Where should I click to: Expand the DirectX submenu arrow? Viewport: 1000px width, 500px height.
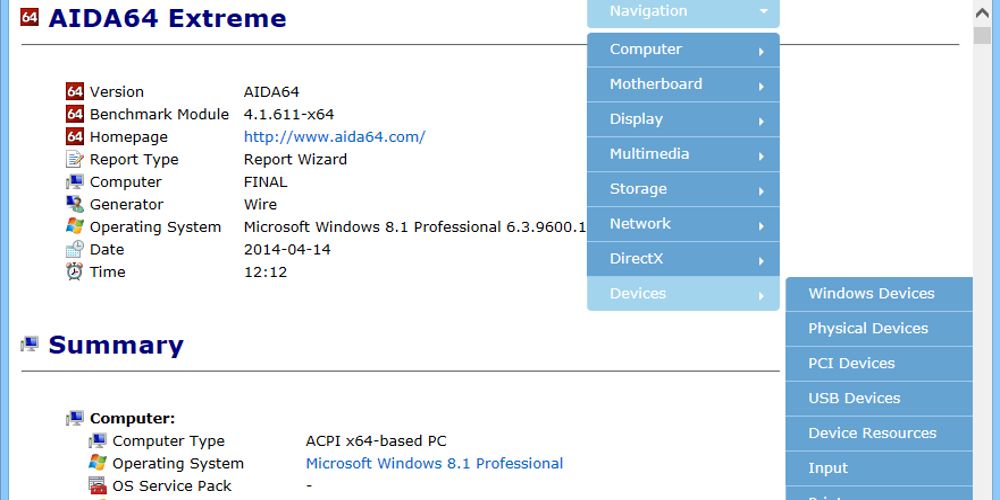coord(761,261)
